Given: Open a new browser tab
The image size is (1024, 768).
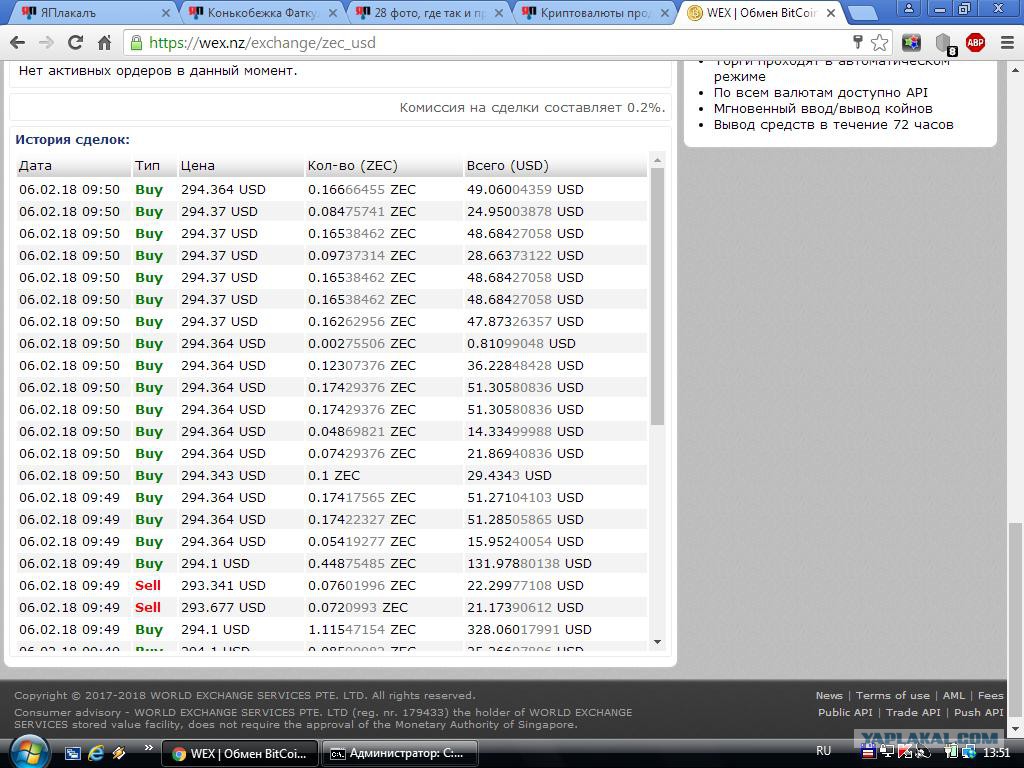Looking at the screenshot, I should pos(862,12).
